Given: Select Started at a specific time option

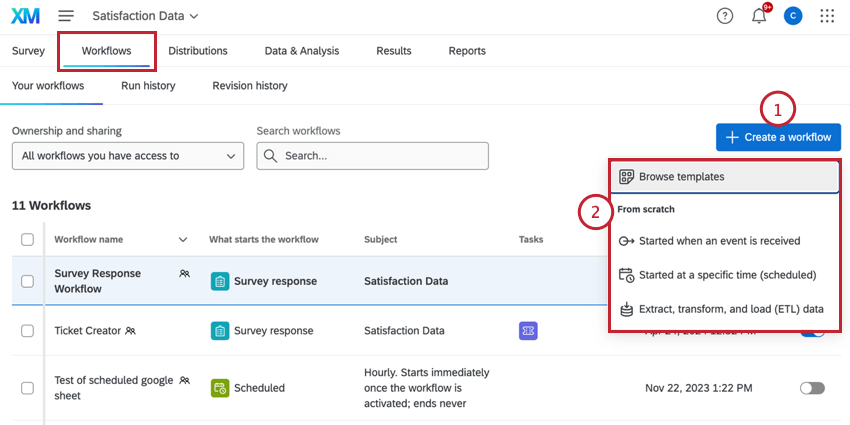Looking at the screenshot, I should tap(727, 275).
